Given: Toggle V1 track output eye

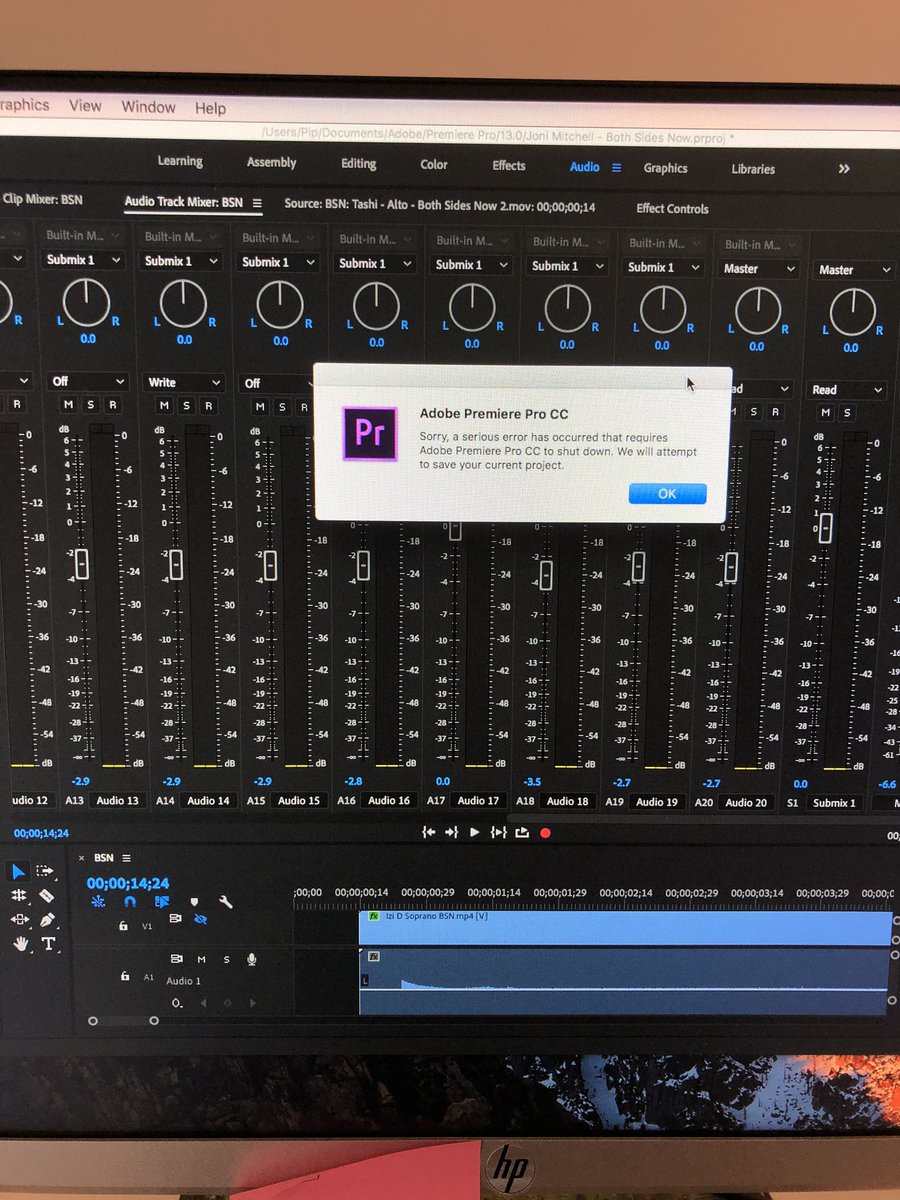Looking at the screenshot, I should click(200, 918).
